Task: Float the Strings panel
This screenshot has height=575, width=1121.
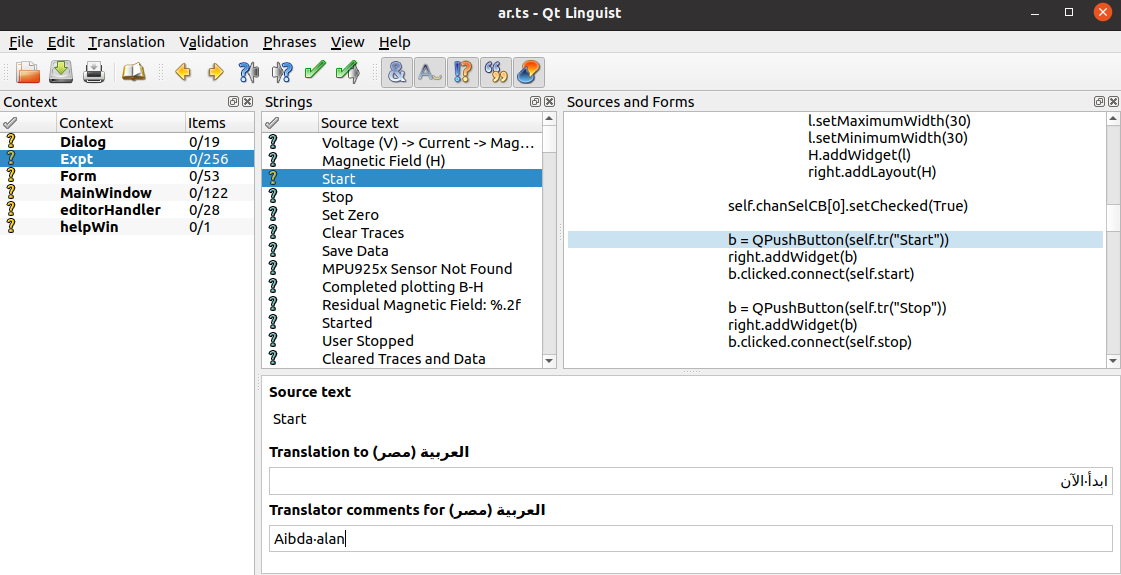Action: [x=536, y=102]
